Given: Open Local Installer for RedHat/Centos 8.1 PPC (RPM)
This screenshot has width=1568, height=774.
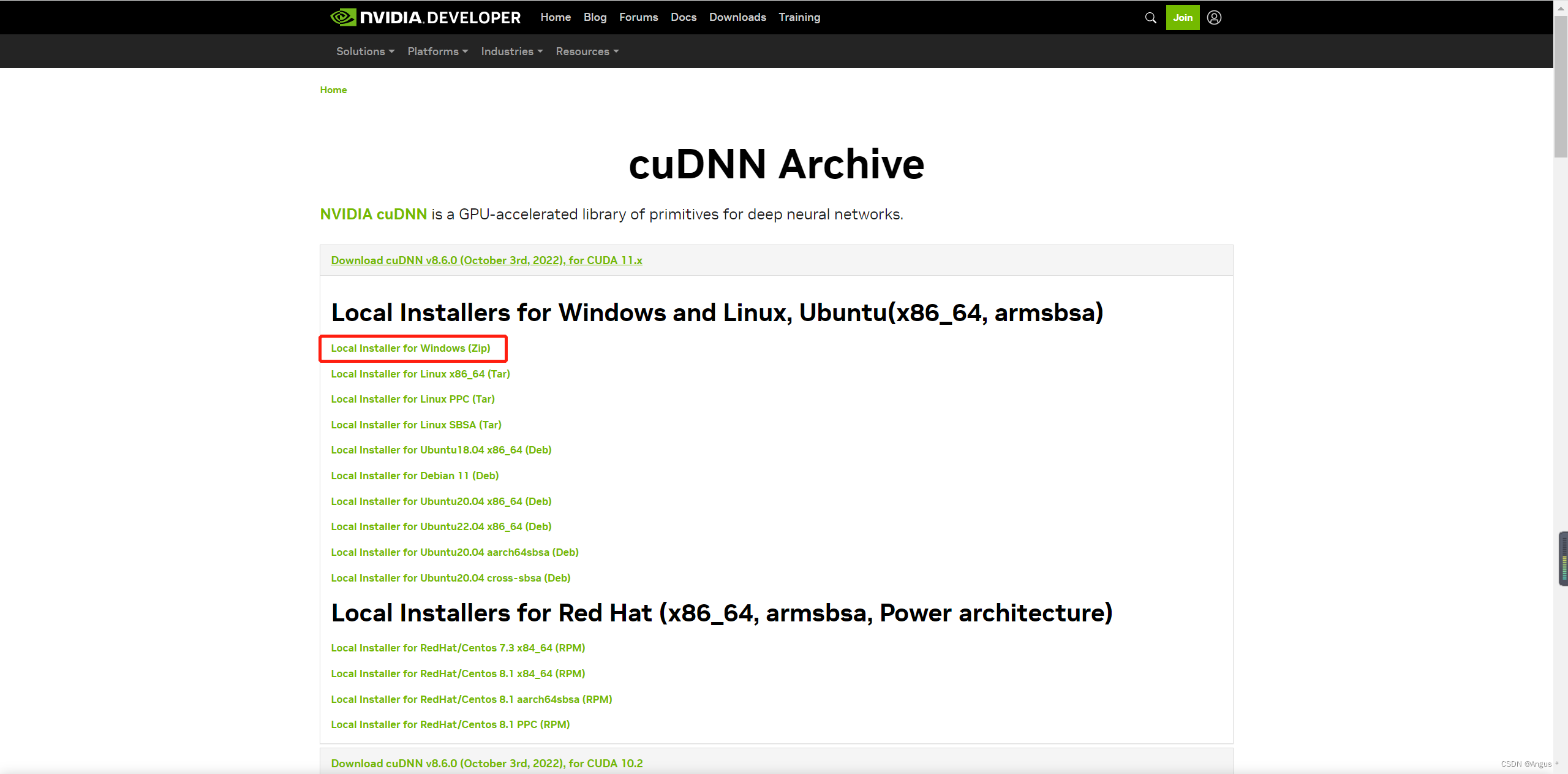Looking at the screenshot, I should [x=450, y=724].
